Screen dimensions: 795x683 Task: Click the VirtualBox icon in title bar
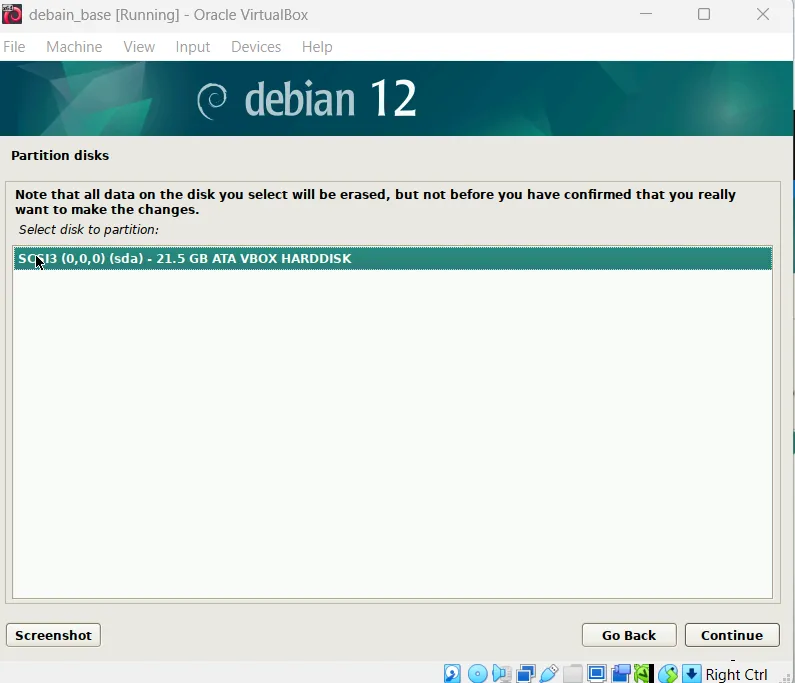coord(12,14)
